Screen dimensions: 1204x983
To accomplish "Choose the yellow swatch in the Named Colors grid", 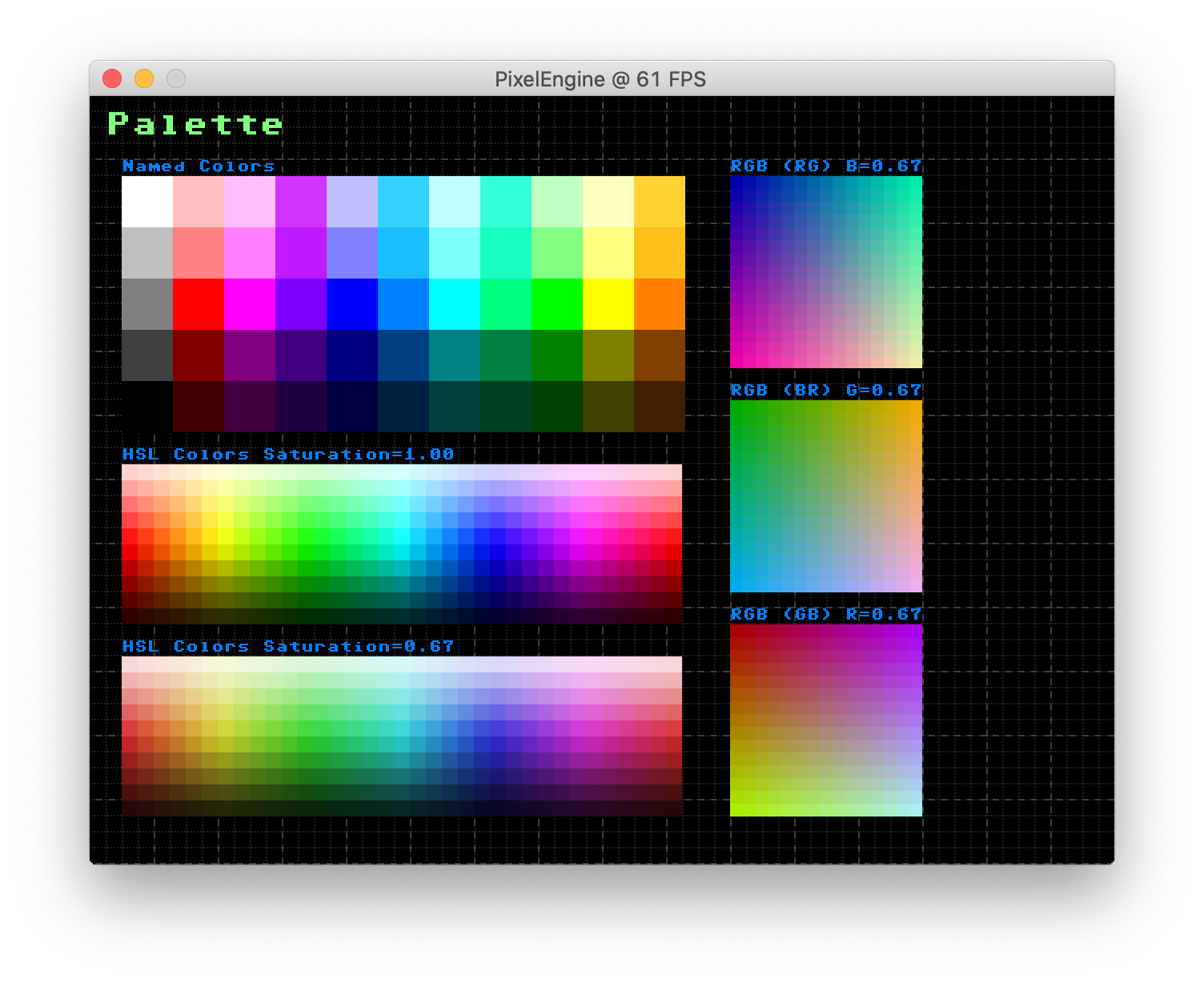I will pos(608,304).
